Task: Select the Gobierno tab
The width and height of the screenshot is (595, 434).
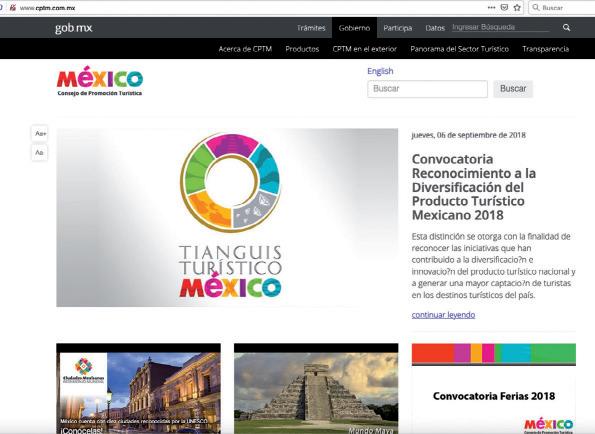Action: [x=354, y=28]
